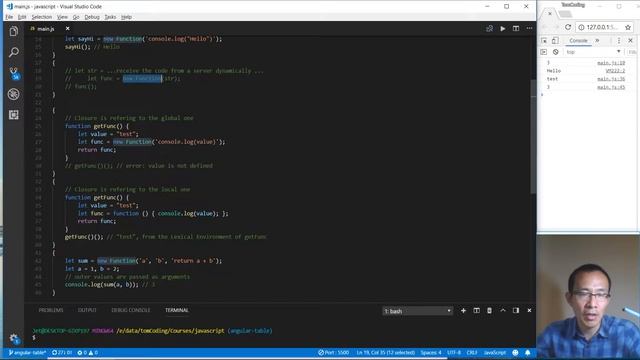Screen dimensions: 640x360
Task: Open notifications bell in status bar
Action: tap(528, 353)
